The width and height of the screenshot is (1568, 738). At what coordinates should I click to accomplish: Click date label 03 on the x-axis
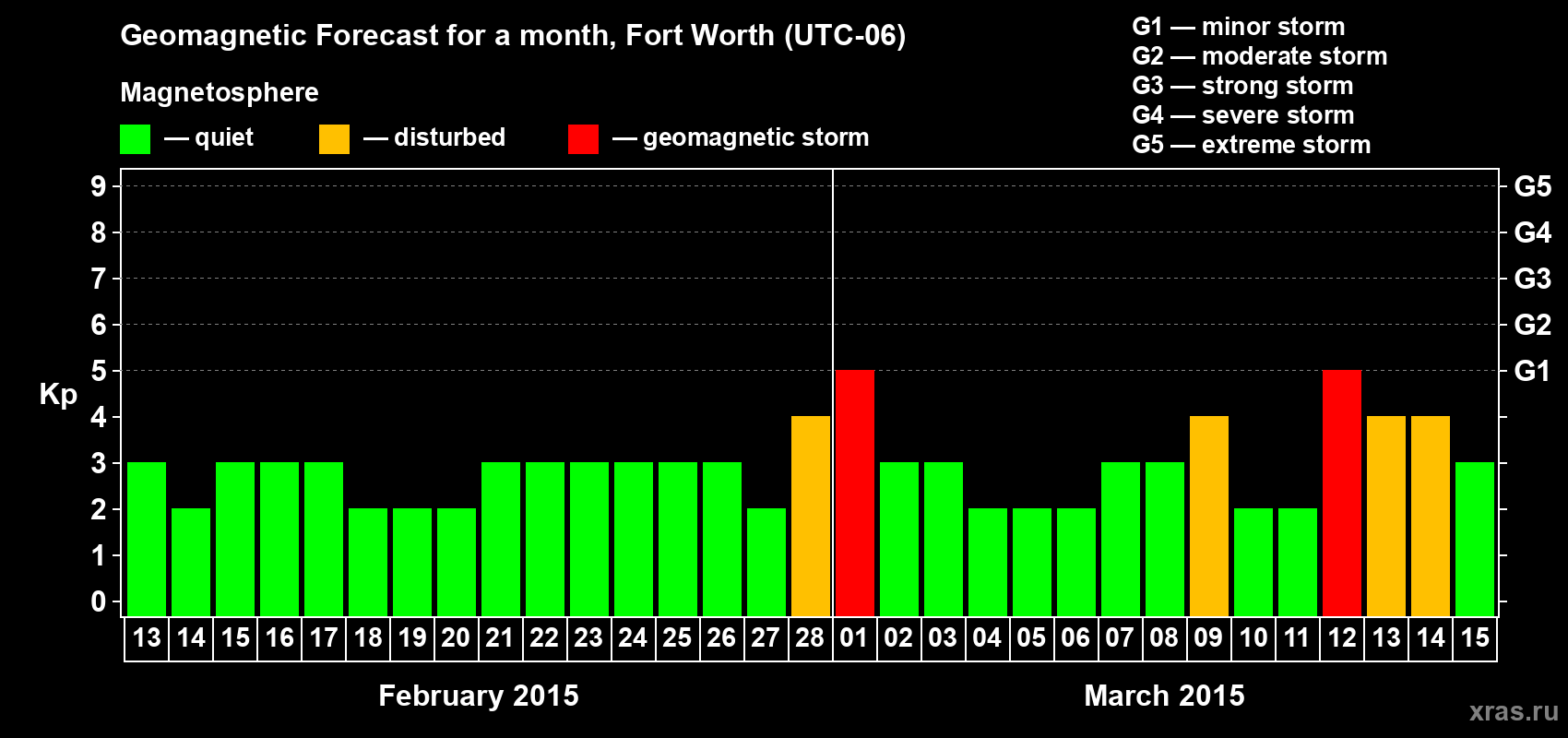[943, 638]
